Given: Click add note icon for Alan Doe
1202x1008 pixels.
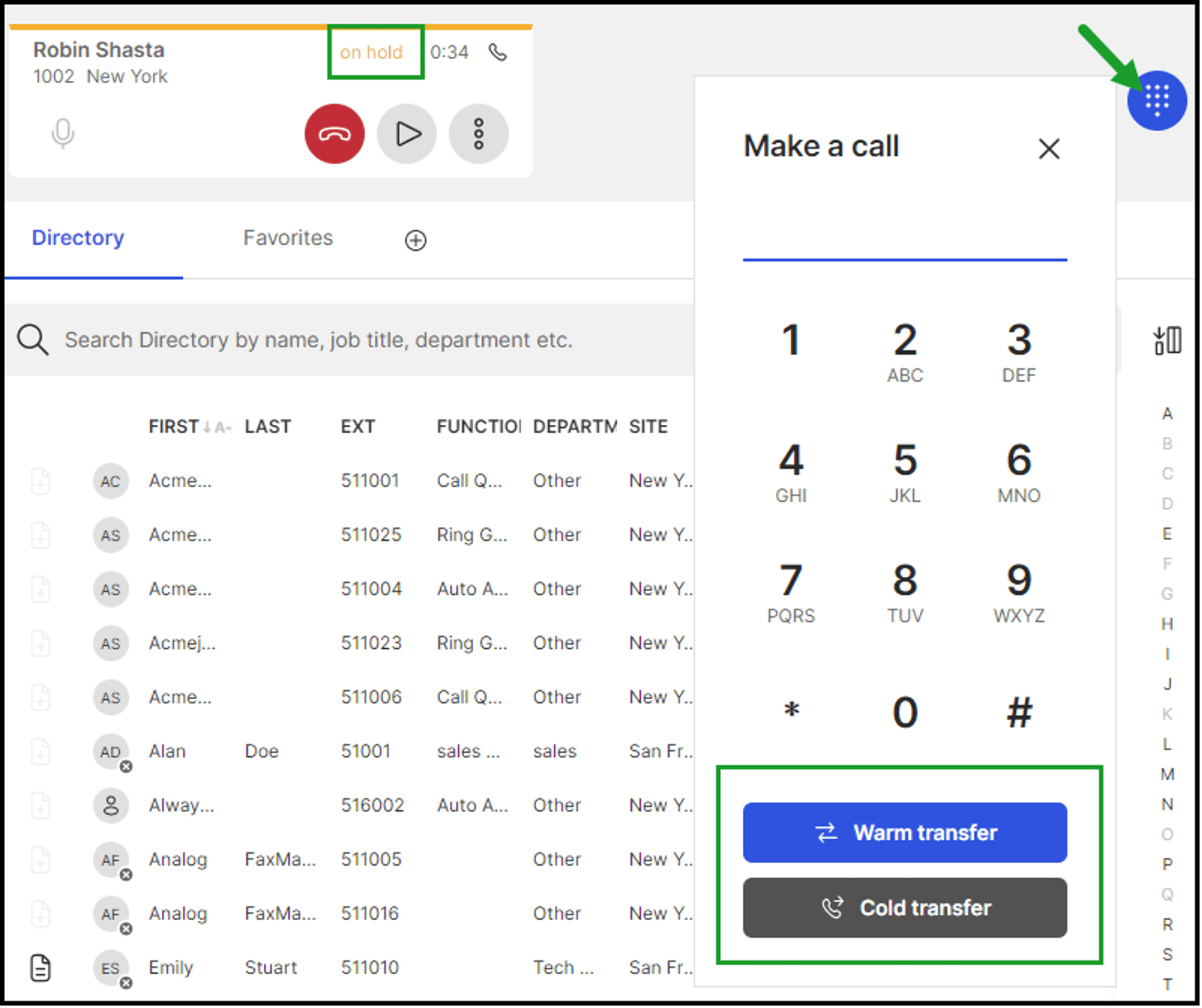Looking at the screenshot, I should coord(41,751).
